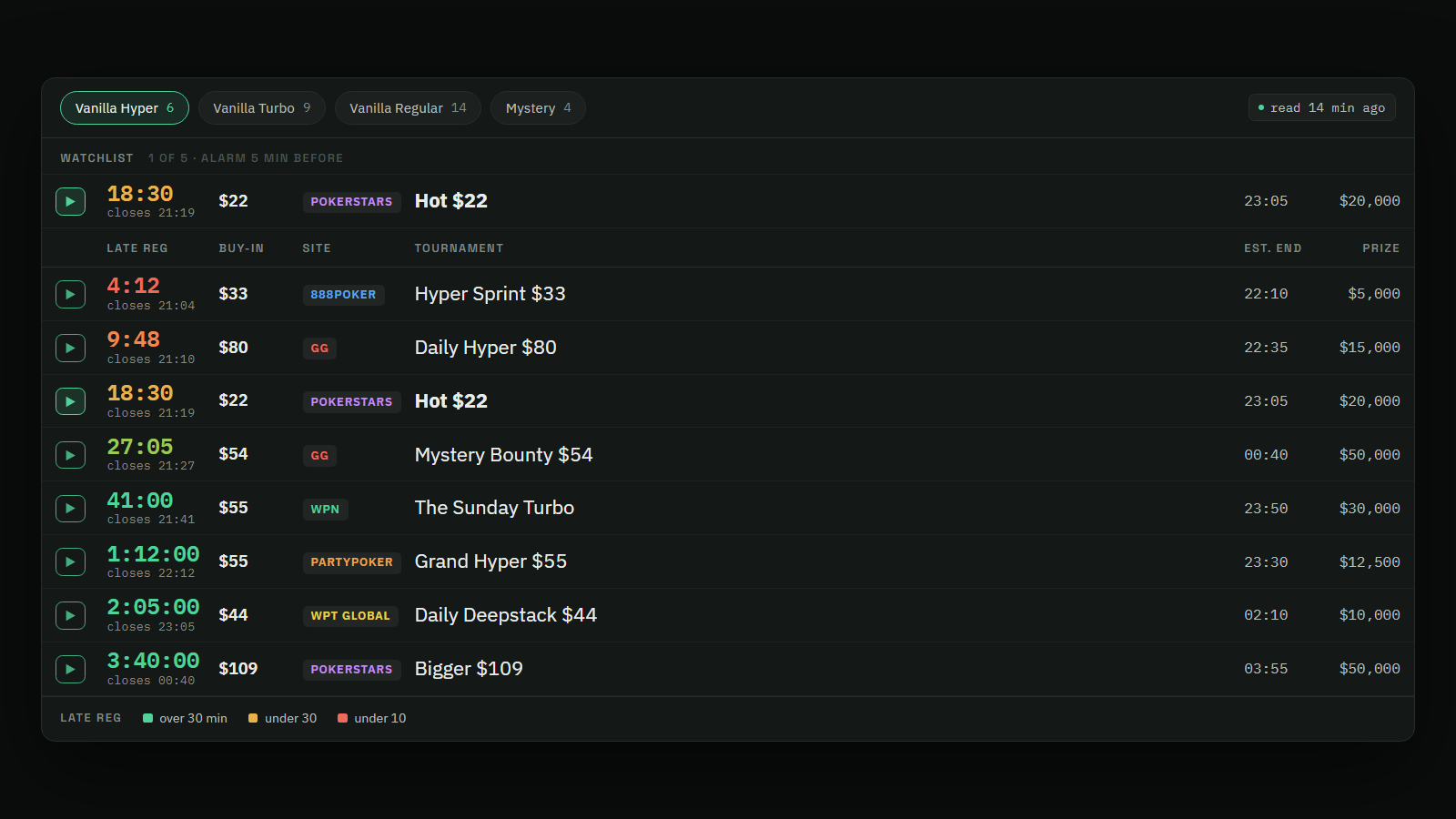Click the green 'over 30 min' legend swatch

point(147,718)
